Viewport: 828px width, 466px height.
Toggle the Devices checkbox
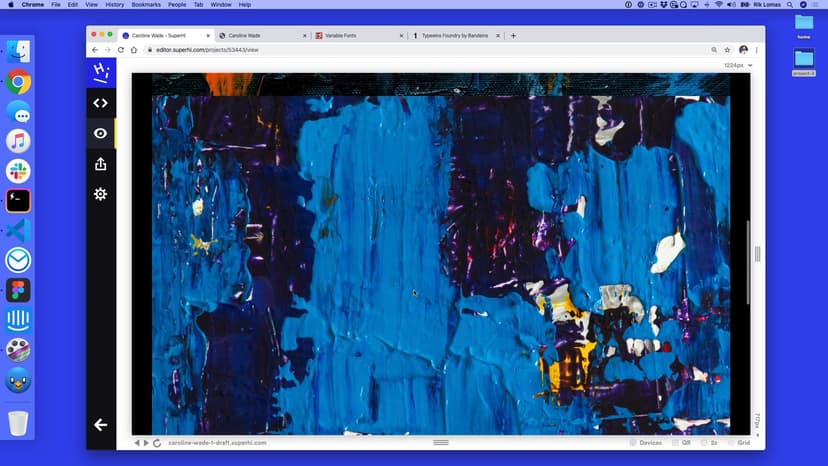point(635,442)
